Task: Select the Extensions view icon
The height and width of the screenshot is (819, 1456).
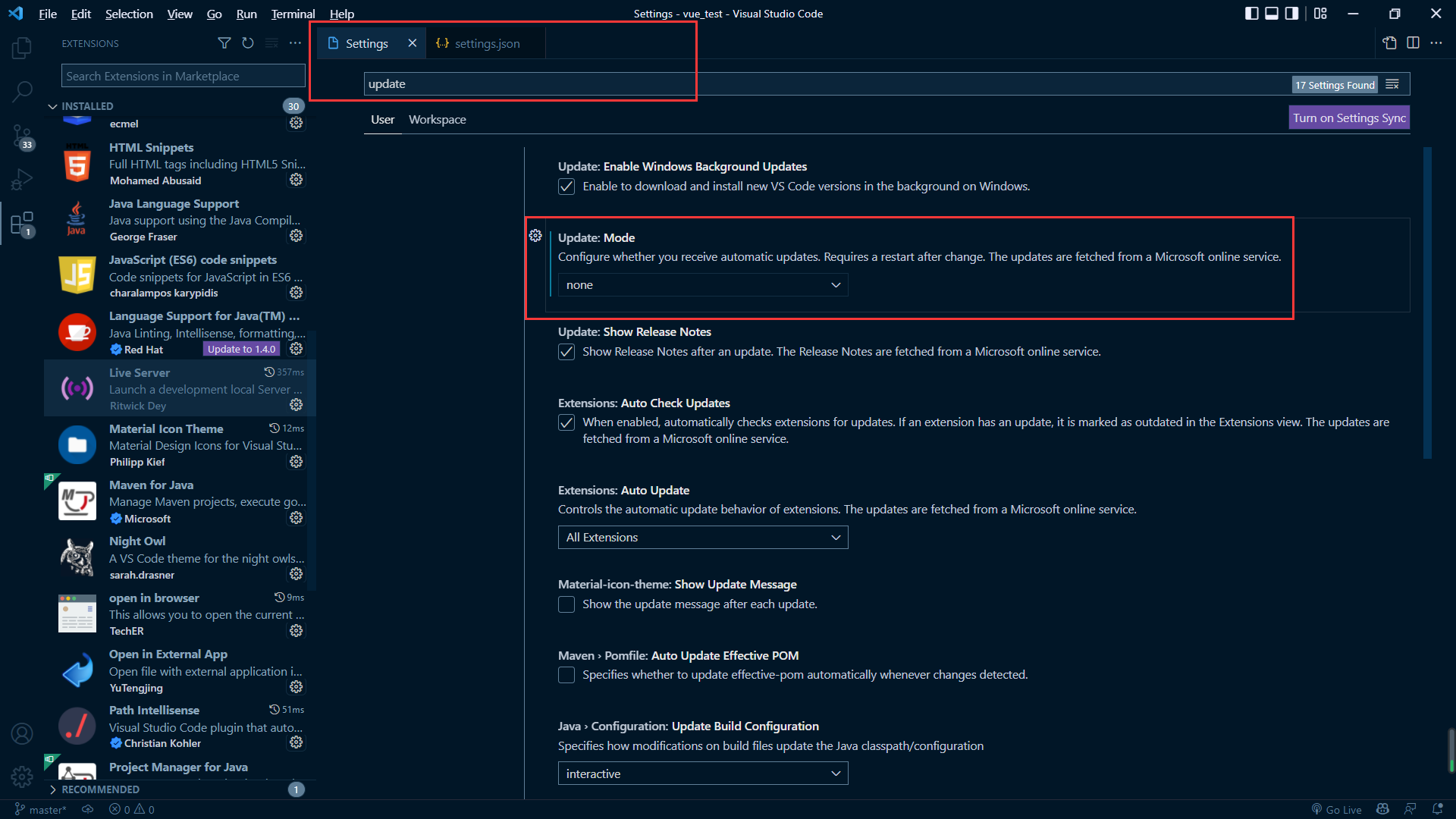Action: coord(22,224)
